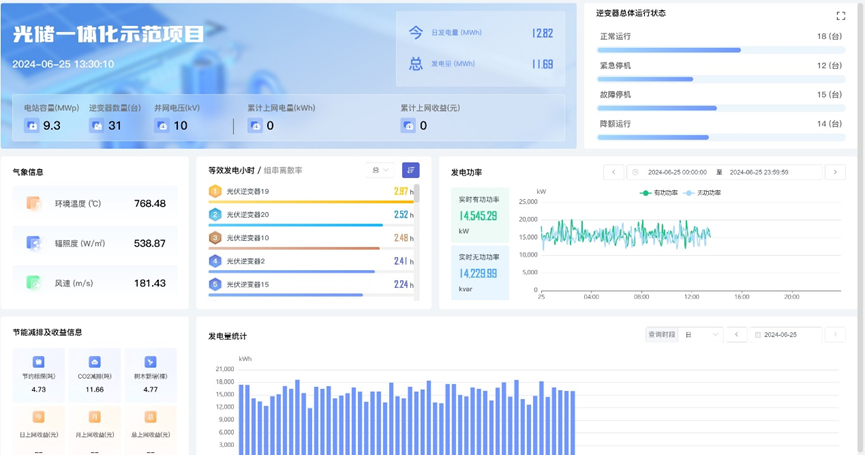This screenshot has height=455, width=865.
Task: Click the 发电功率 start date field
Action: click(x=676, y=172)
